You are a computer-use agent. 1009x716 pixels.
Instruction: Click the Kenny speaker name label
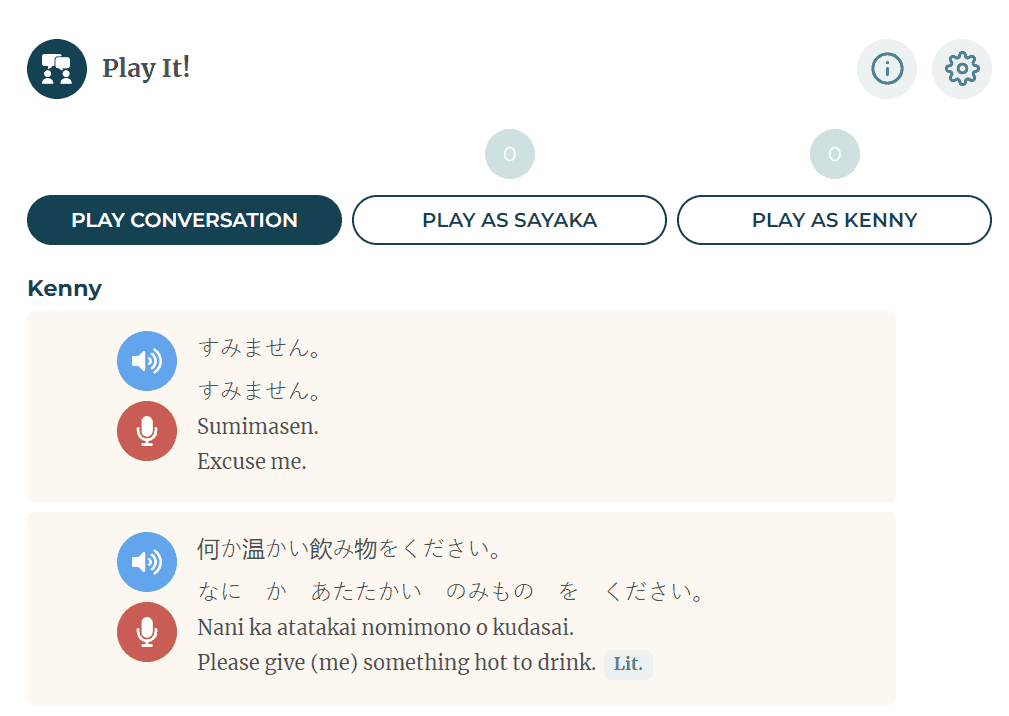tap(64, 288)
